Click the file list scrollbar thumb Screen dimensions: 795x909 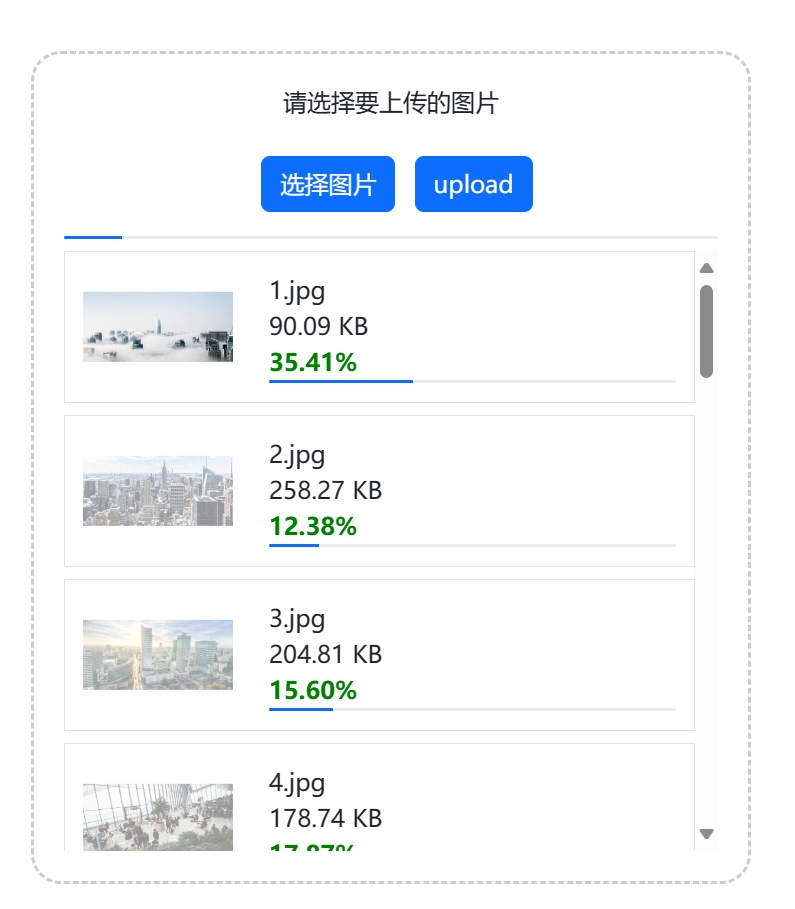(706, 332)
